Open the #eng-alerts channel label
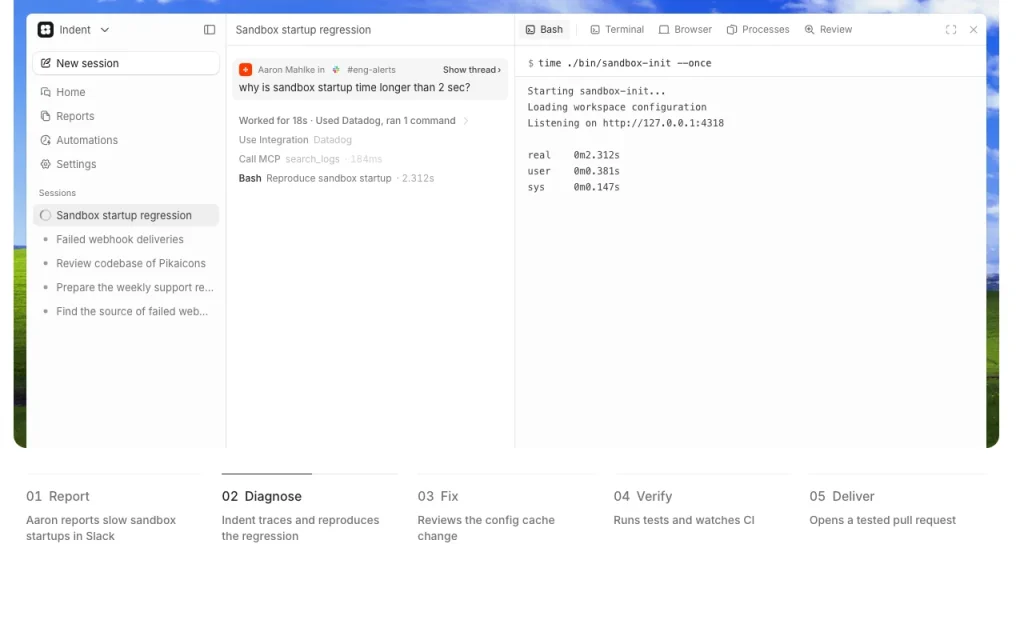The image size is (1024, 640). coord(371,70)
